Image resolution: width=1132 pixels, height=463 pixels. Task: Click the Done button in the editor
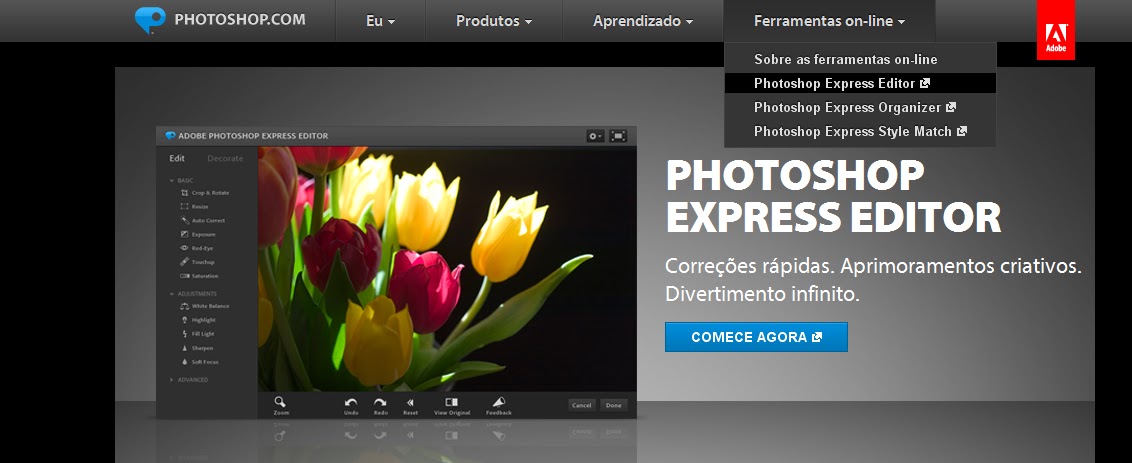tap(614, 405)
